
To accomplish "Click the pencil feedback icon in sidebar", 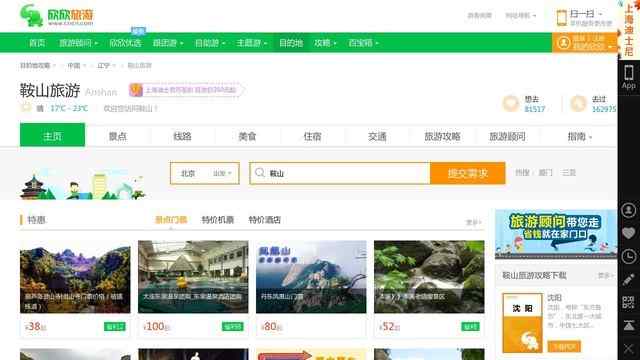I will click(629, 280).
